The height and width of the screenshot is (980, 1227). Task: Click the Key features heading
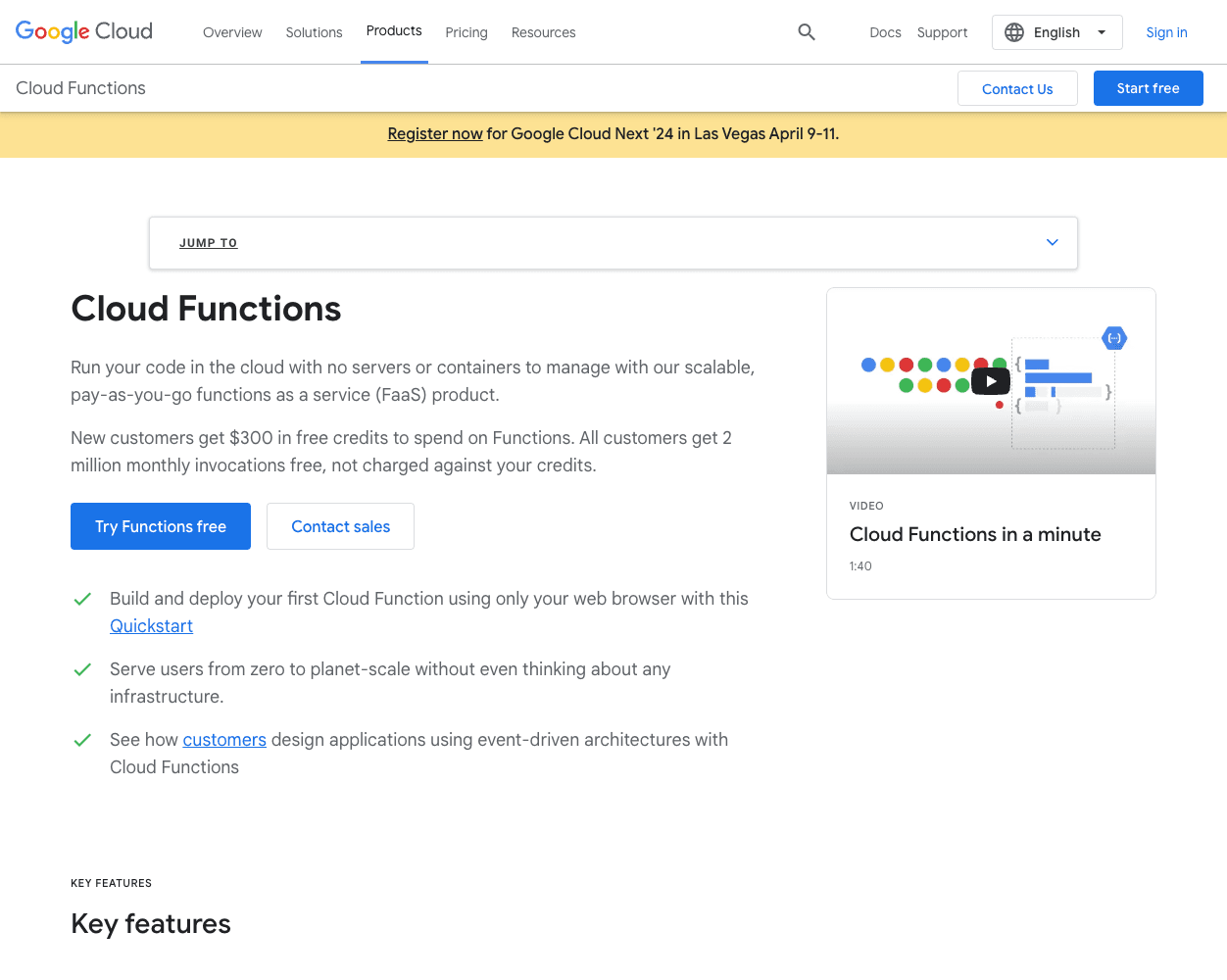click(x=151, y=923)
